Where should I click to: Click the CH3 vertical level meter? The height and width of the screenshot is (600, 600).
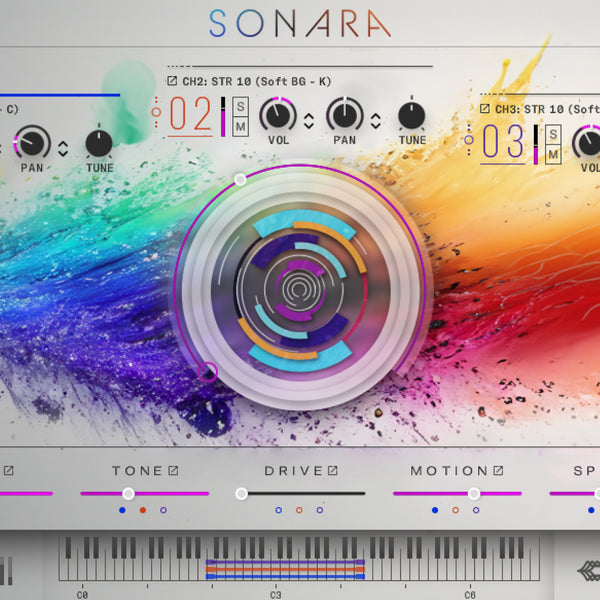[536, 144]
